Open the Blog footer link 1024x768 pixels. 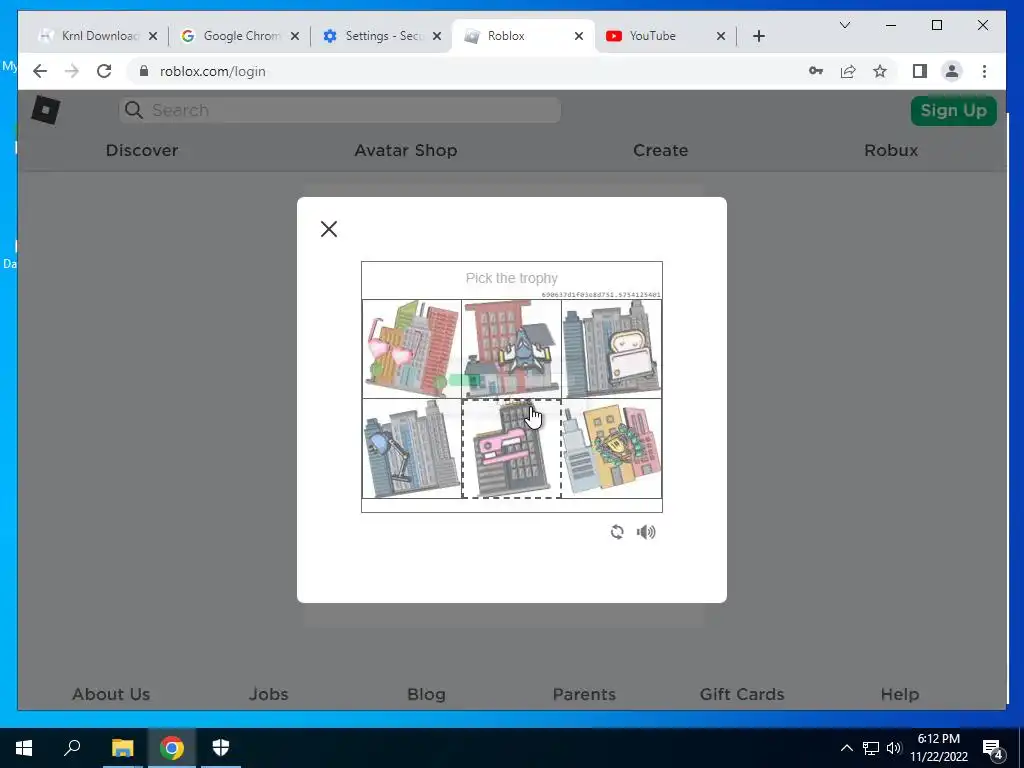[x=426, y=694]
